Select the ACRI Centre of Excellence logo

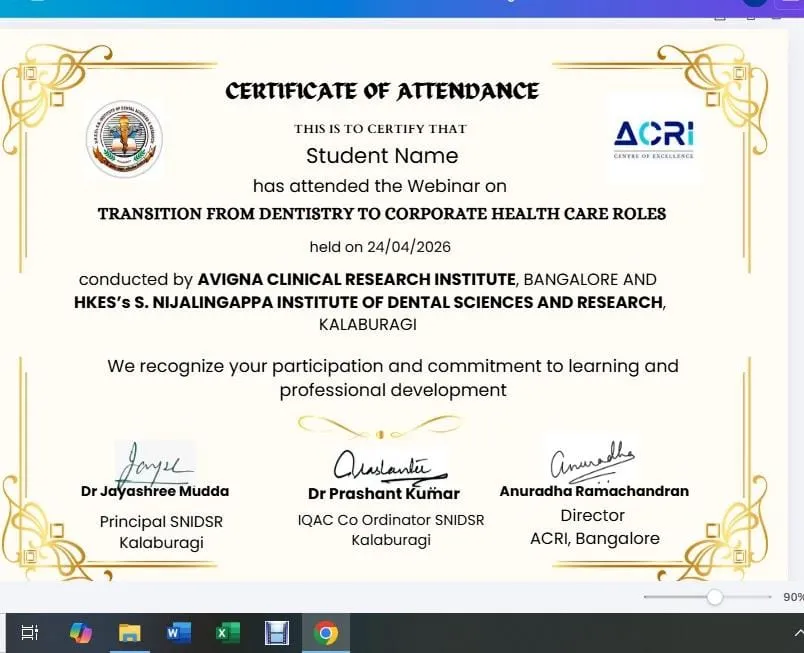(653, 139)
